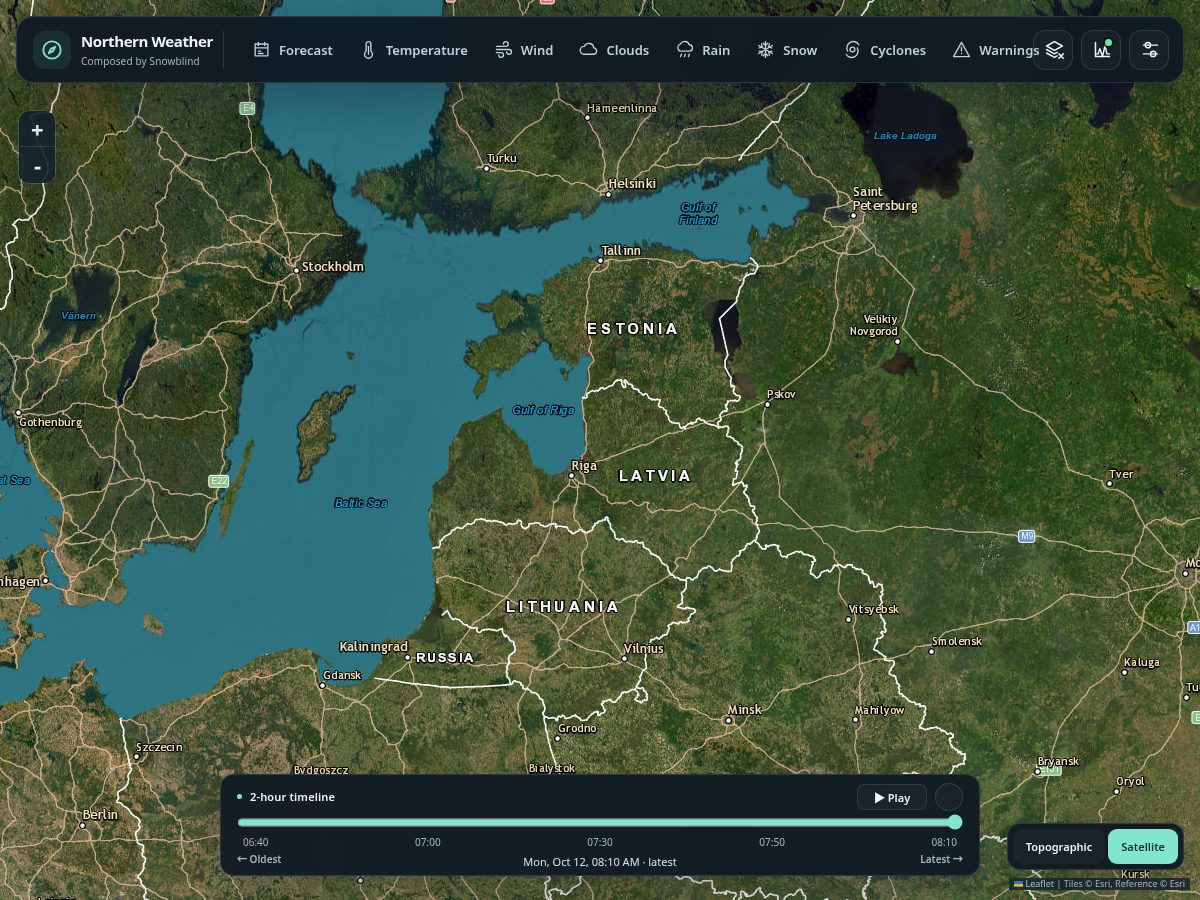1200x900 pixels.
Task: Start timeline playback with Play
Action: [x=892, y=797]
